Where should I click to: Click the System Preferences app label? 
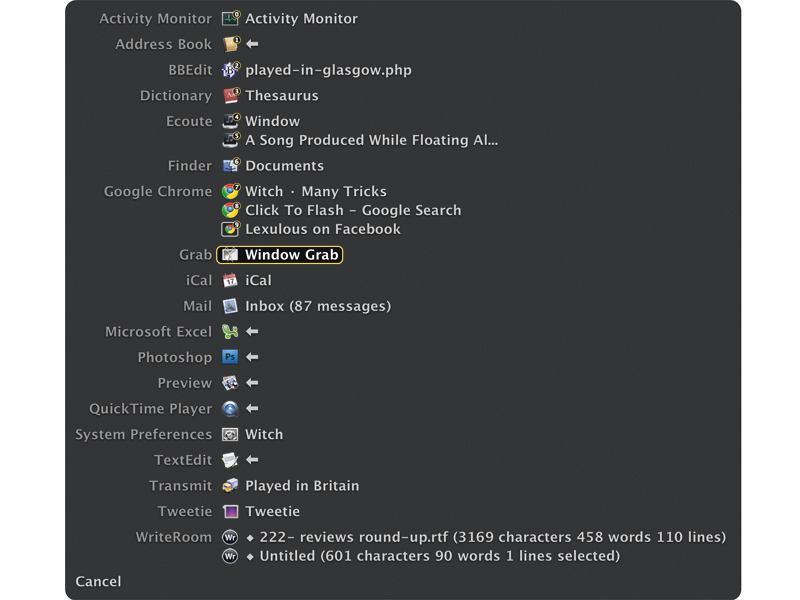[x=143, y=435]
